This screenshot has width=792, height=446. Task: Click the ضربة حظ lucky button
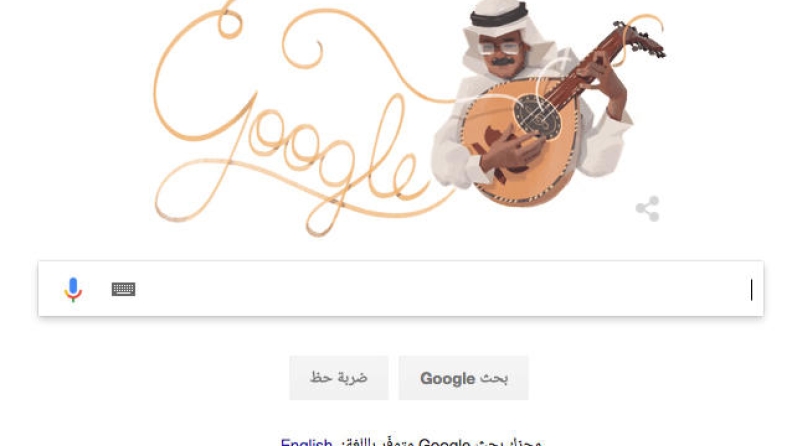coord(339,378)
